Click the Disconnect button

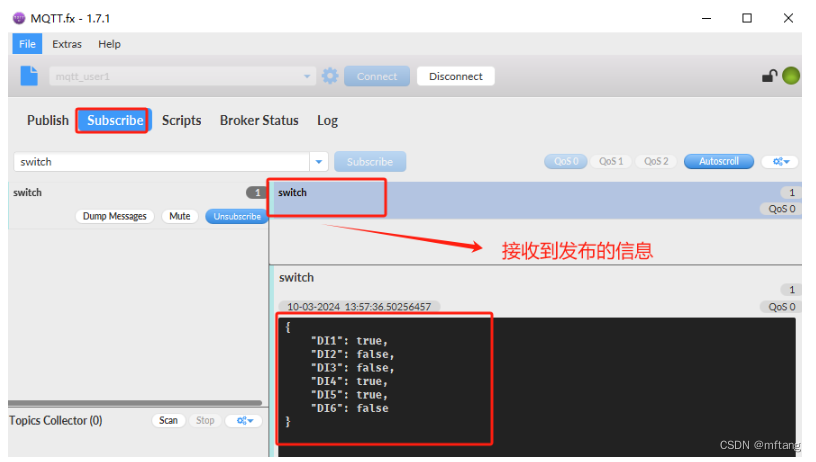click(x=455, y=76)
